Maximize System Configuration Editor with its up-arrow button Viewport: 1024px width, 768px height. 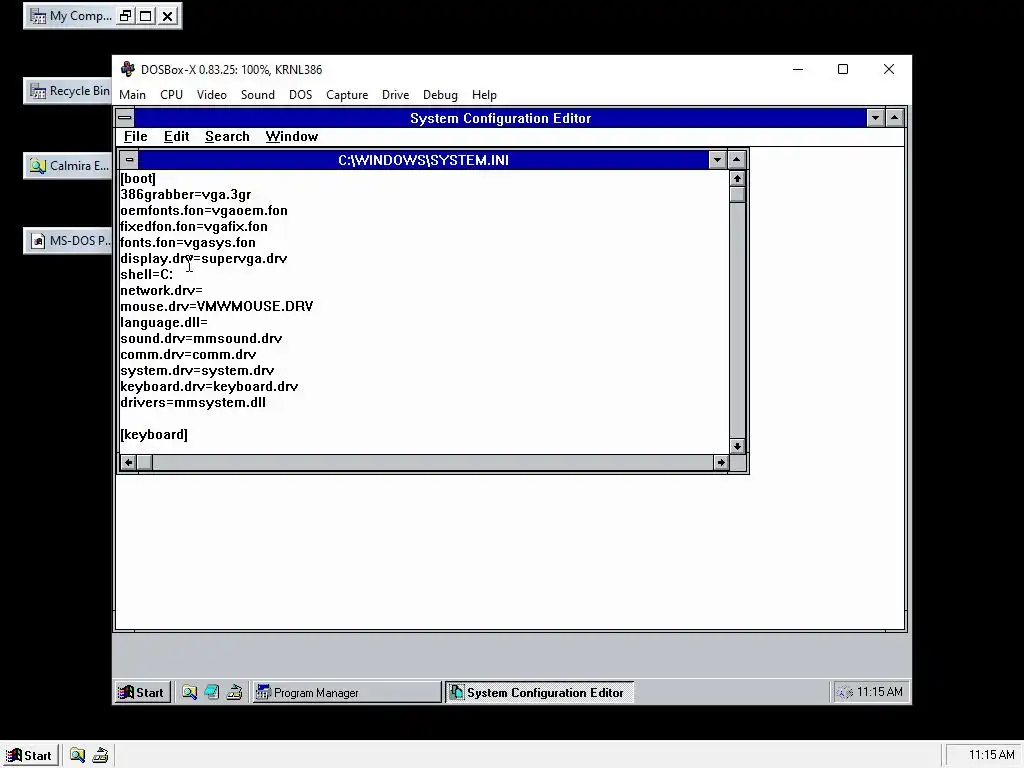pyautogui.click(x=895, y=118)
